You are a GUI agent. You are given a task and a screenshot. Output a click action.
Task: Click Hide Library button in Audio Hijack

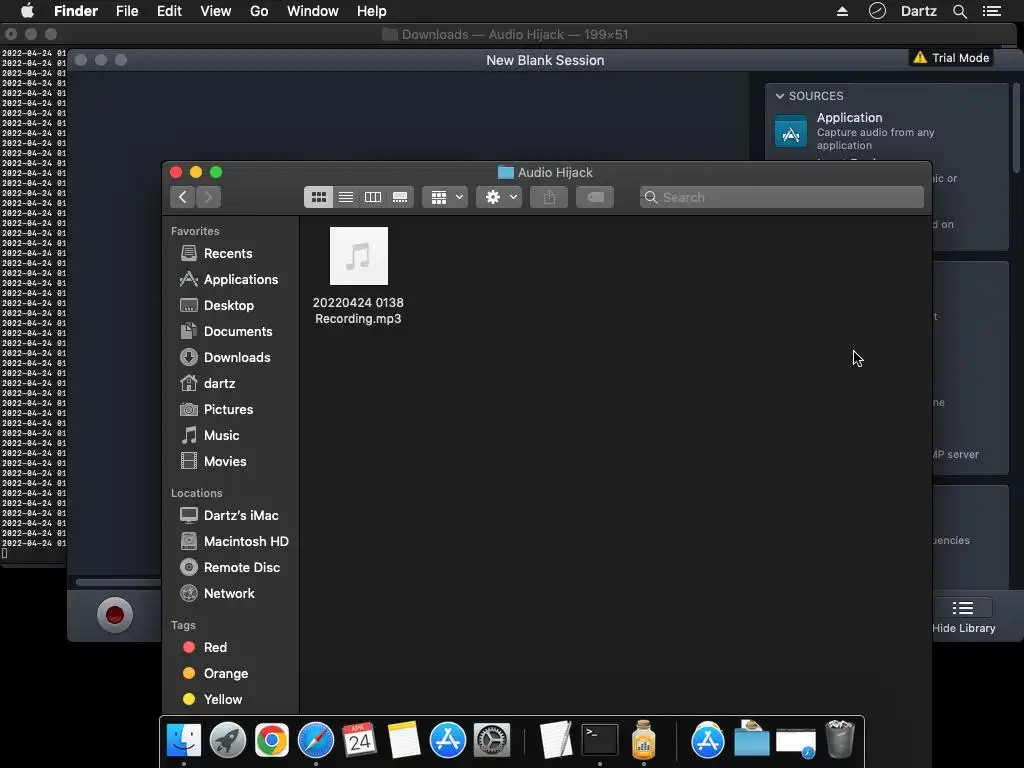coord(963,616)
